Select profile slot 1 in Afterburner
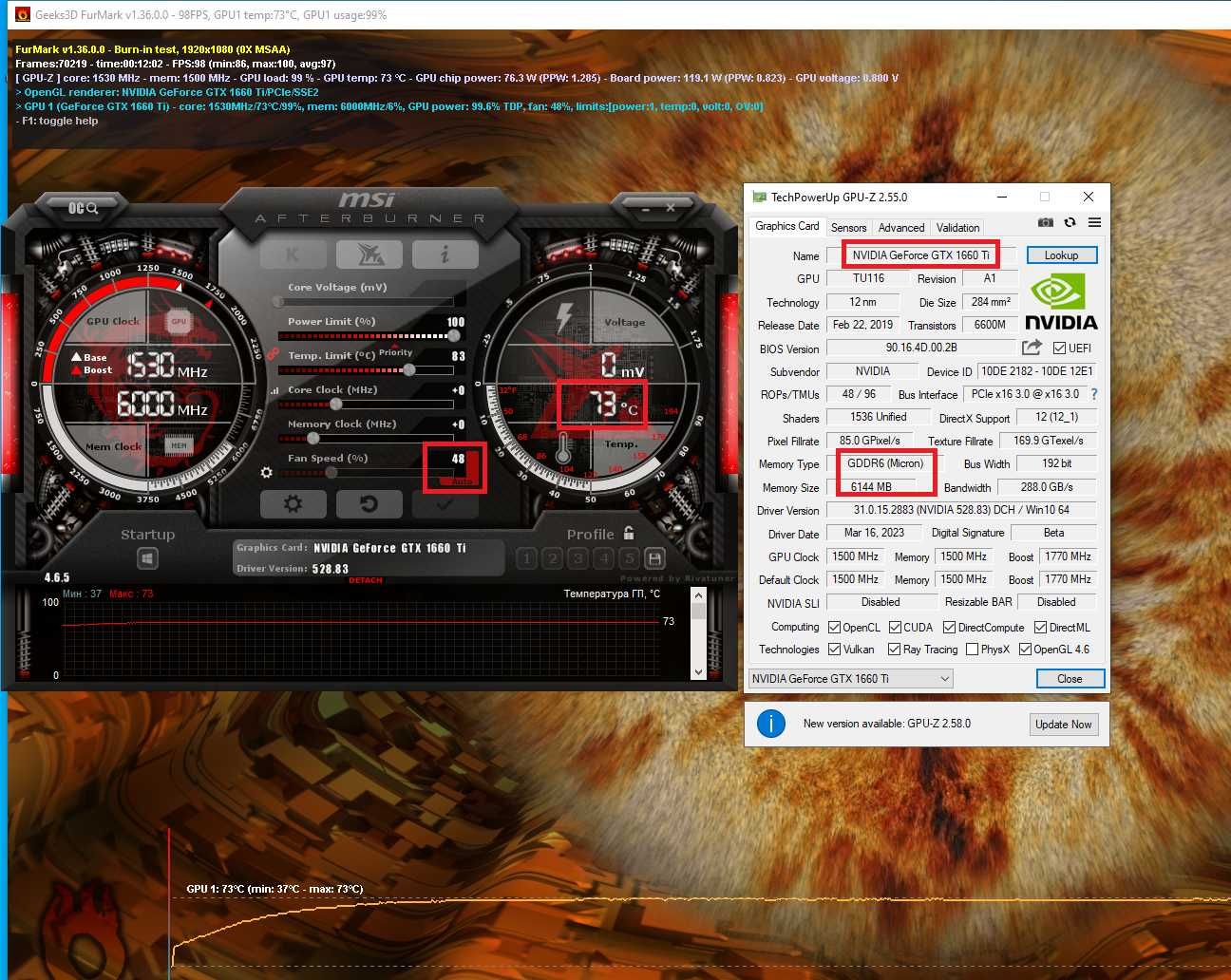This screenshot has height=980, width=1231. coord(527,558)
